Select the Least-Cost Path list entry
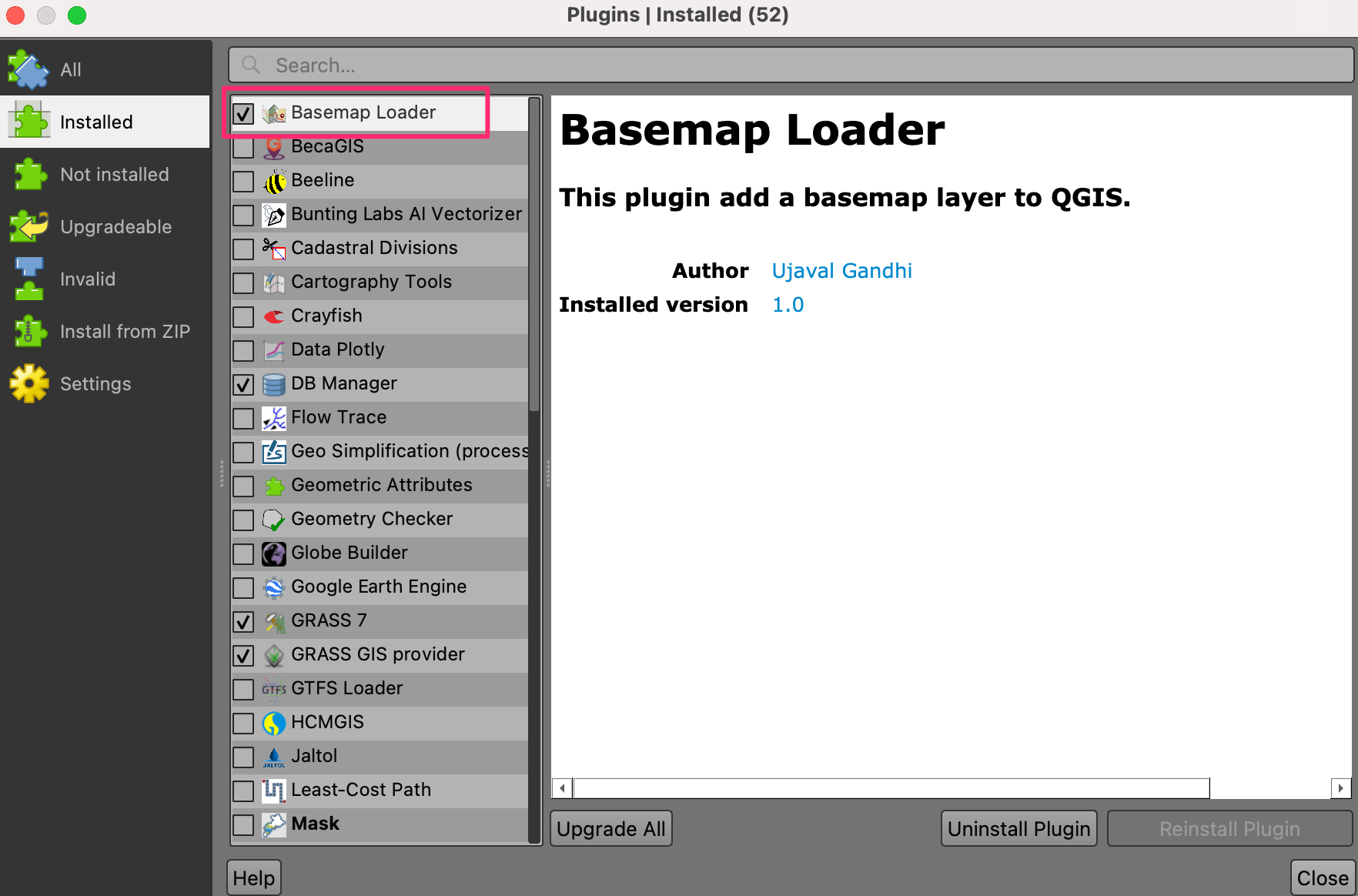The height and width of the screenshot is (896, 1358). tap(380, 790)
